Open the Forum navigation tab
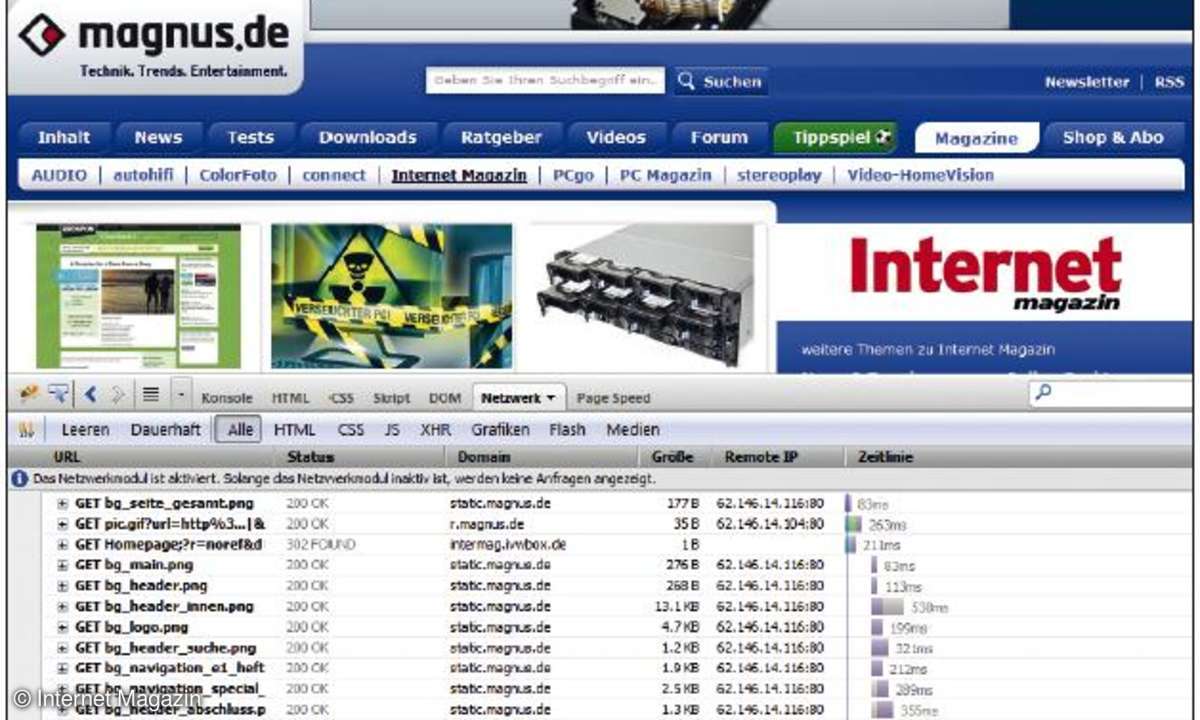This screenshot has width=1200, height=720. [719, 138]
